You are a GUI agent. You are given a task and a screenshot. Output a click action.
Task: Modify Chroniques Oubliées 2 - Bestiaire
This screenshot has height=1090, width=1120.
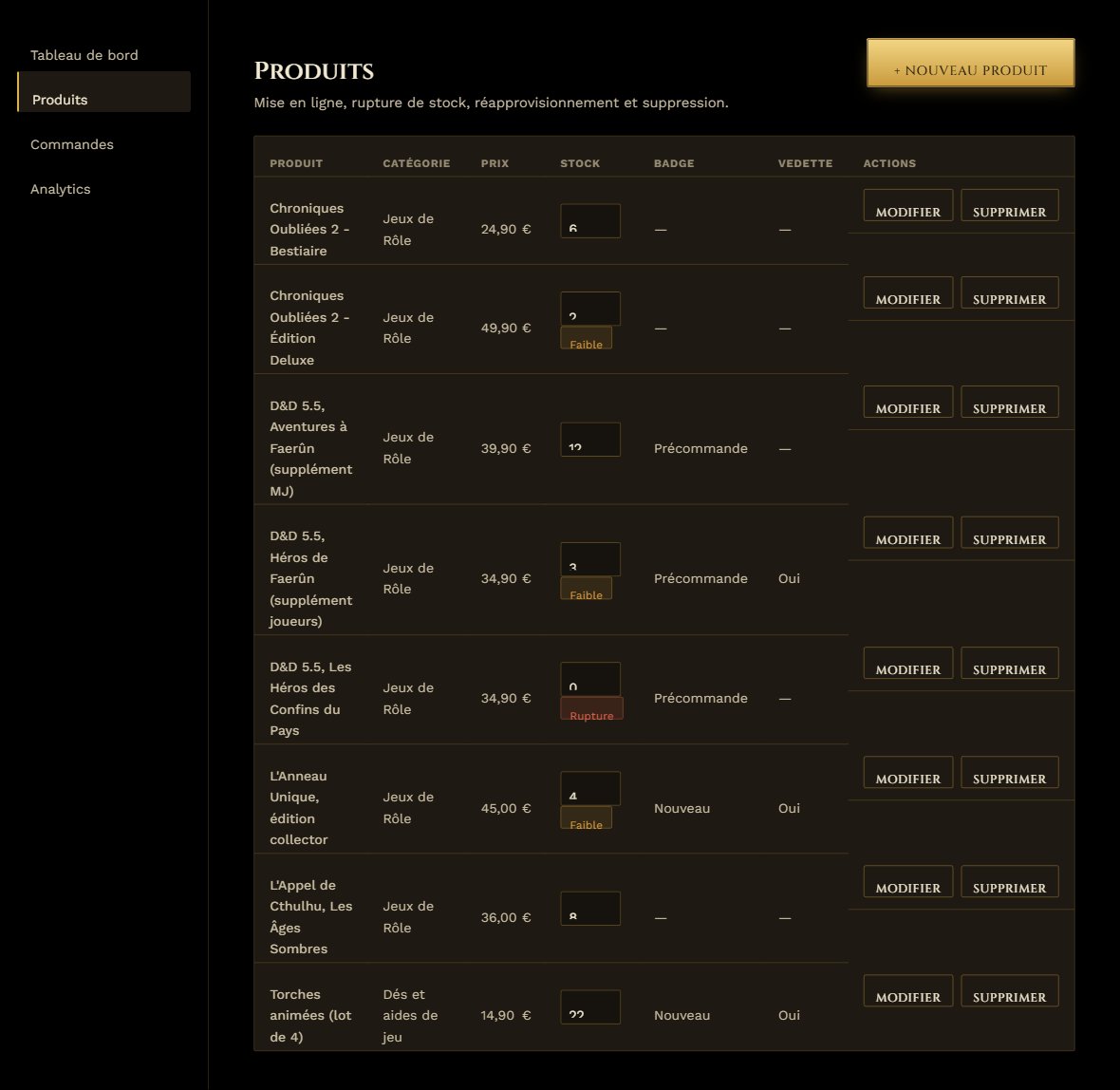[907, 205]
